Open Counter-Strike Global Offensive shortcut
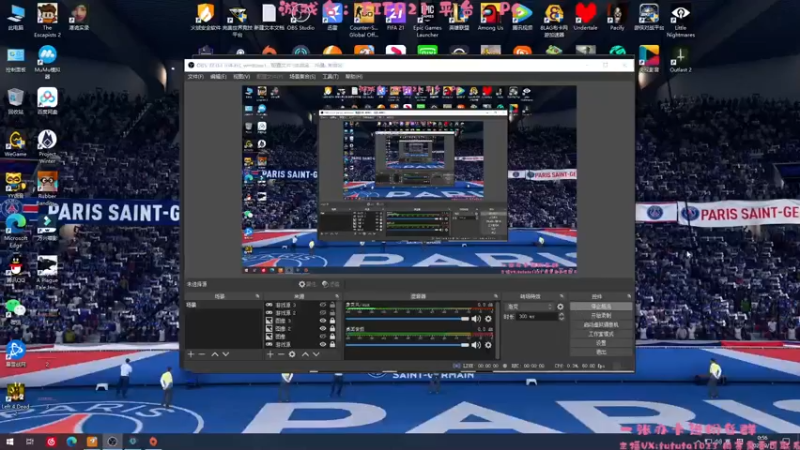The width and height of the screenshot is (800, 450). (x=363, y=20)
